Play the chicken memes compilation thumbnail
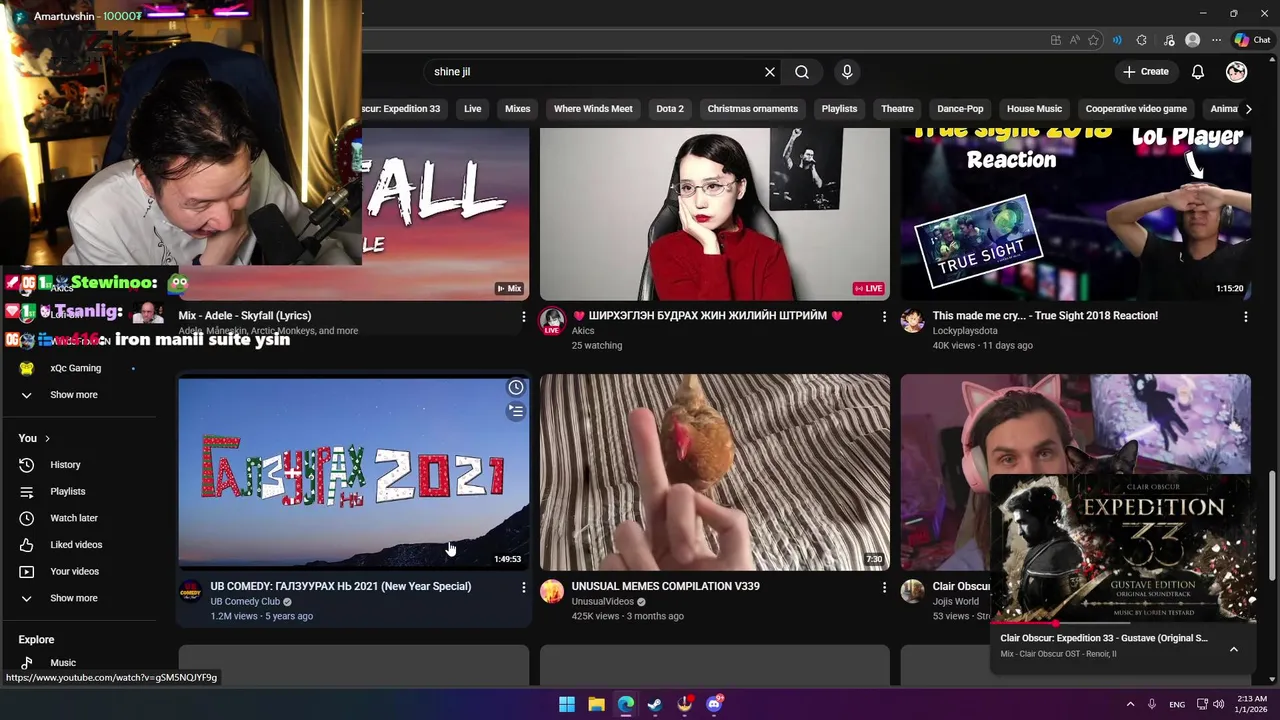1280x720 pixels. [x=715, y=472]
